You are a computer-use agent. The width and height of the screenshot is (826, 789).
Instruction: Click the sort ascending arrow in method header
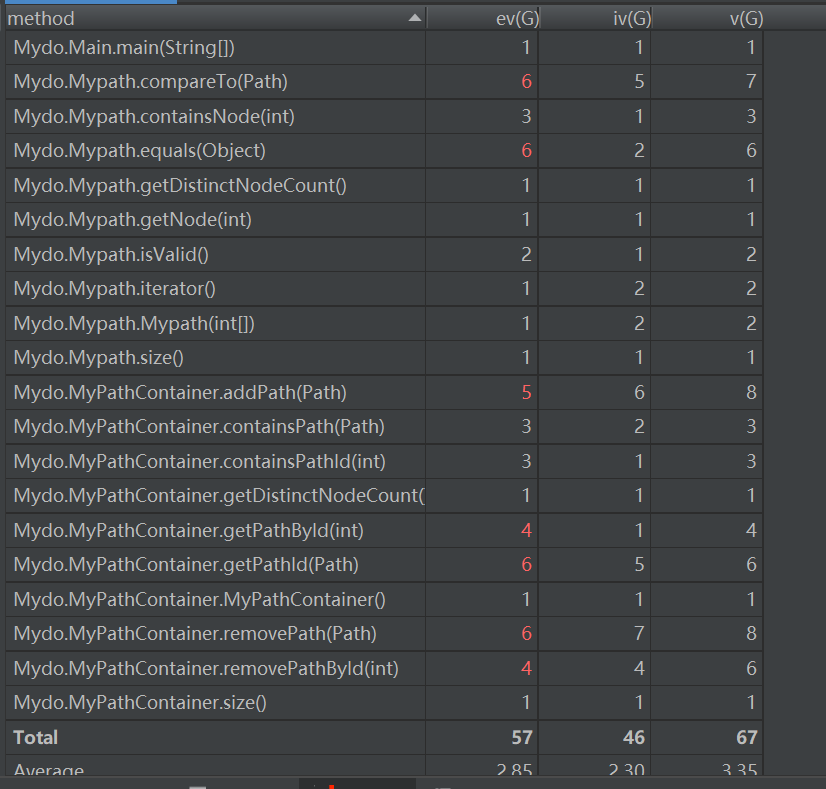[x=415, y=18]
